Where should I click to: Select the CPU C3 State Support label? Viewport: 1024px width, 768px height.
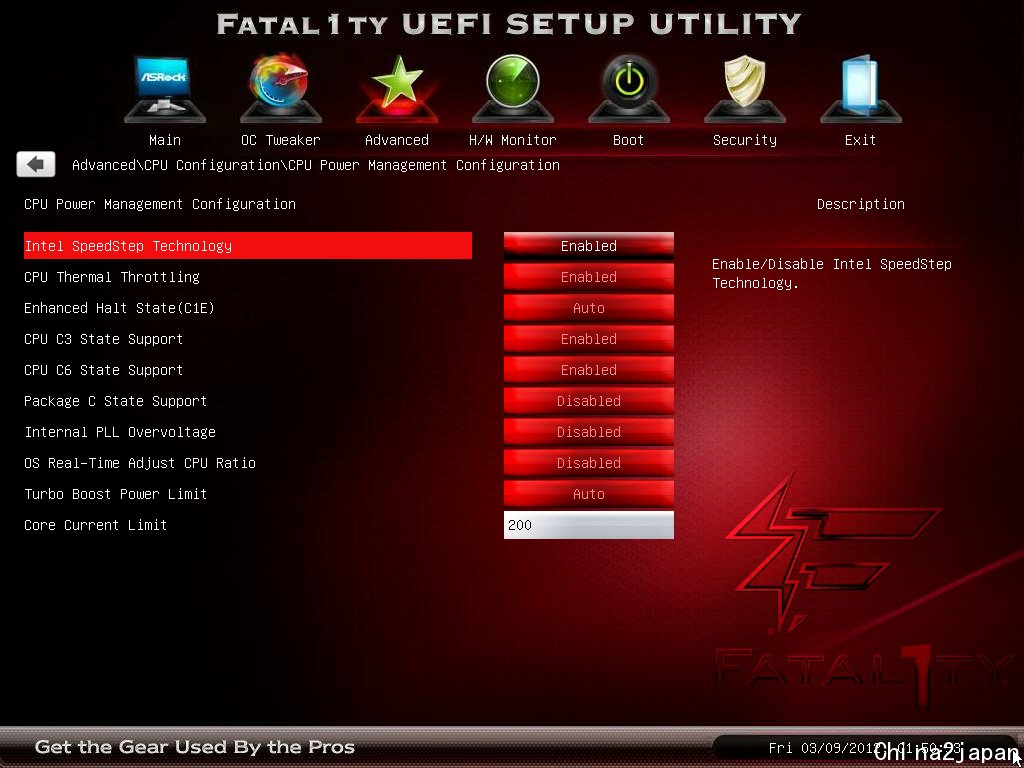click(103, 339)
